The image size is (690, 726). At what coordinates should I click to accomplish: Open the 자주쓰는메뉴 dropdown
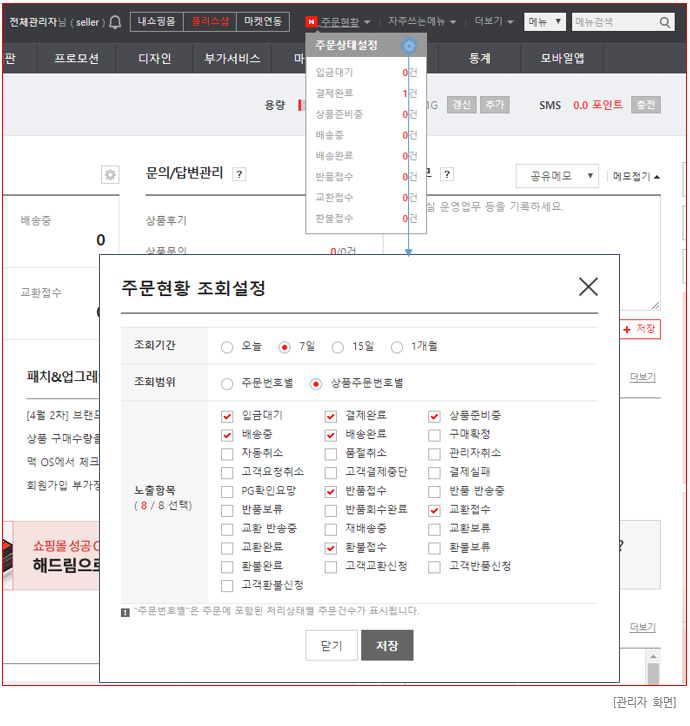(421, 22)
